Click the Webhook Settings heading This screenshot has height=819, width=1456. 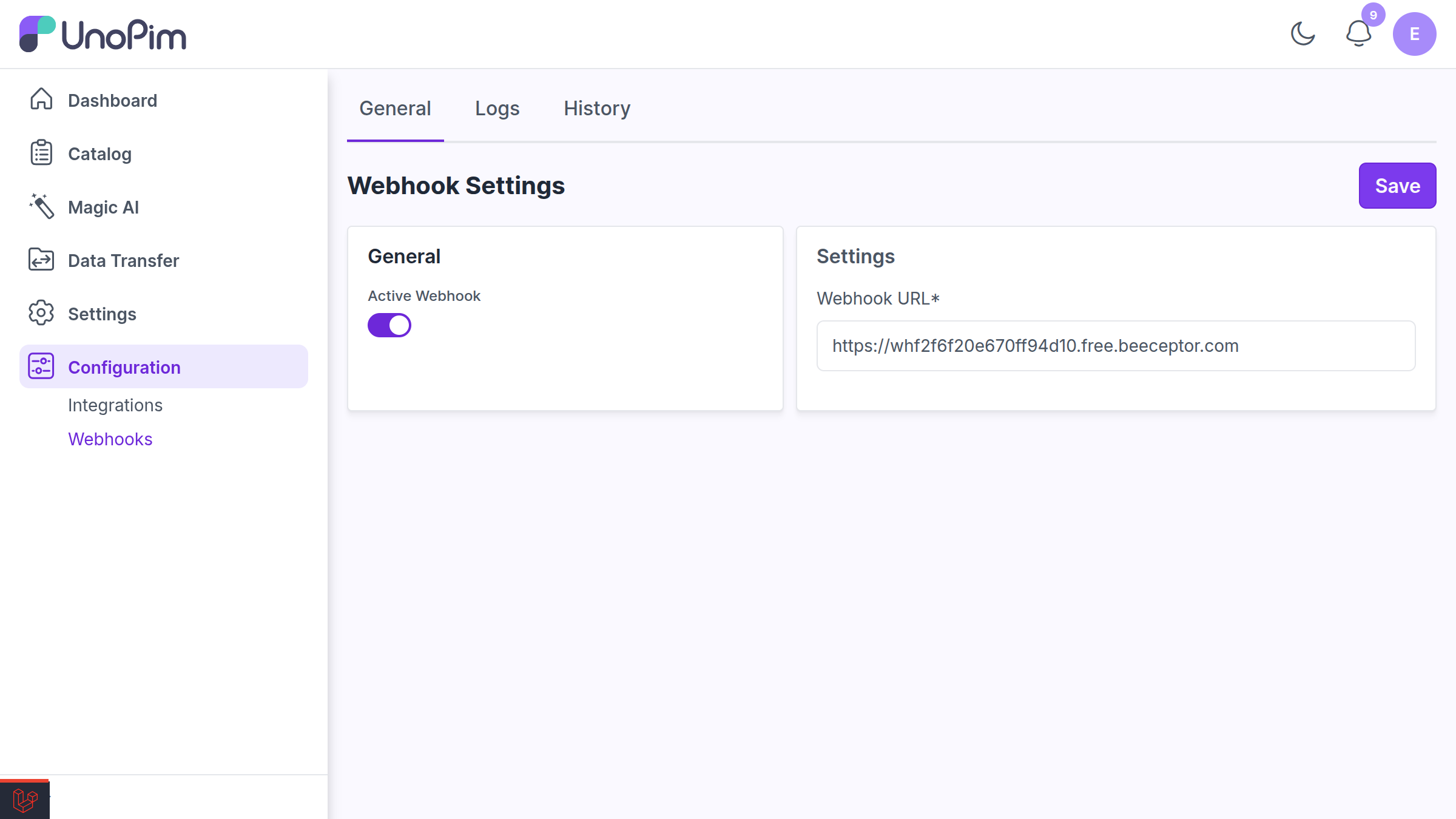click(456, 186)
